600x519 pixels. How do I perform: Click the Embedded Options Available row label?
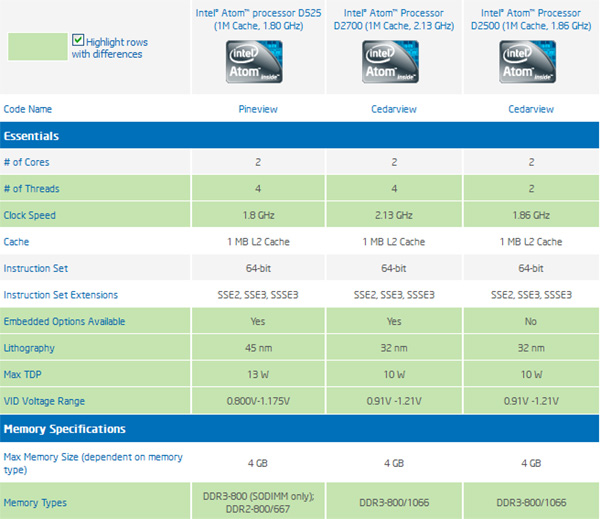pos(64,322)
